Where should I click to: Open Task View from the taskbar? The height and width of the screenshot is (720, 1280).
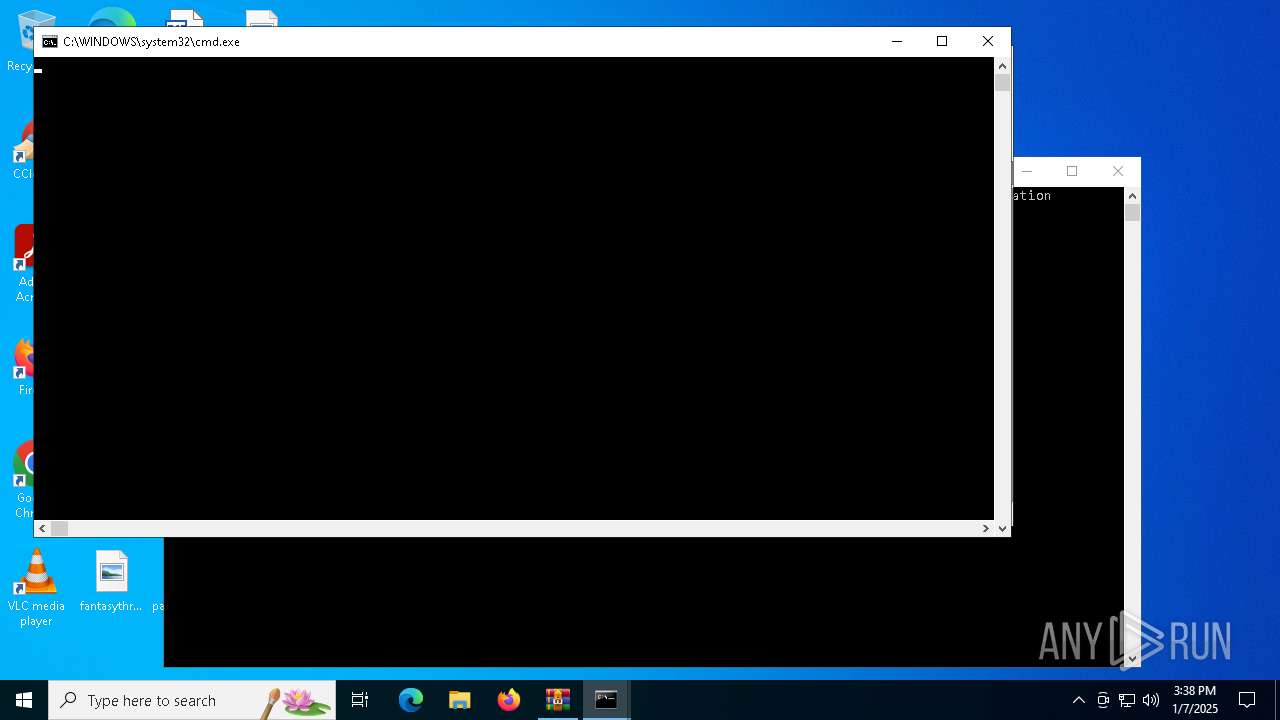360,700
